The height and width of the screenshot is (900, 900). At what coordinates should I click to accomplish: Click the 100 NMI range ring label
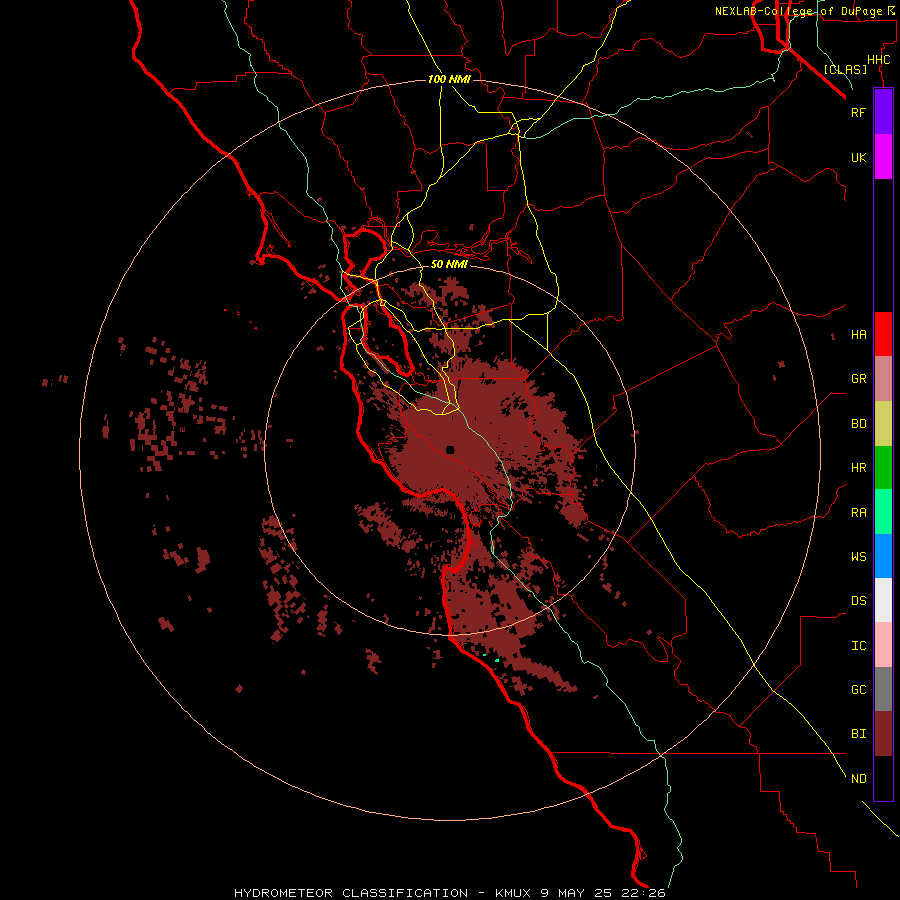(449, 79)
